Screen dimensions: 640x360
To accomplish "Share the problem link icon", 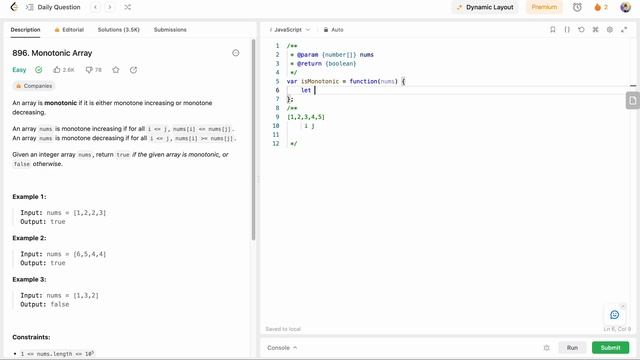I will tap(133, 70).
